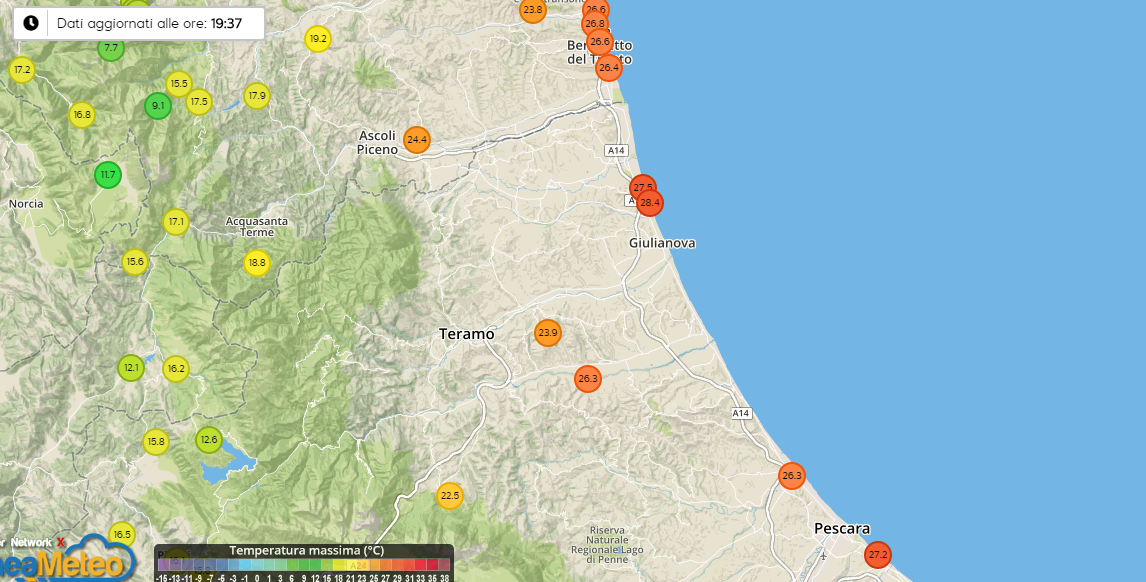Viewport: 1146px width, 582px height.
Task: Select the 12.6 marker beside the lake
Action: point(208,439)
